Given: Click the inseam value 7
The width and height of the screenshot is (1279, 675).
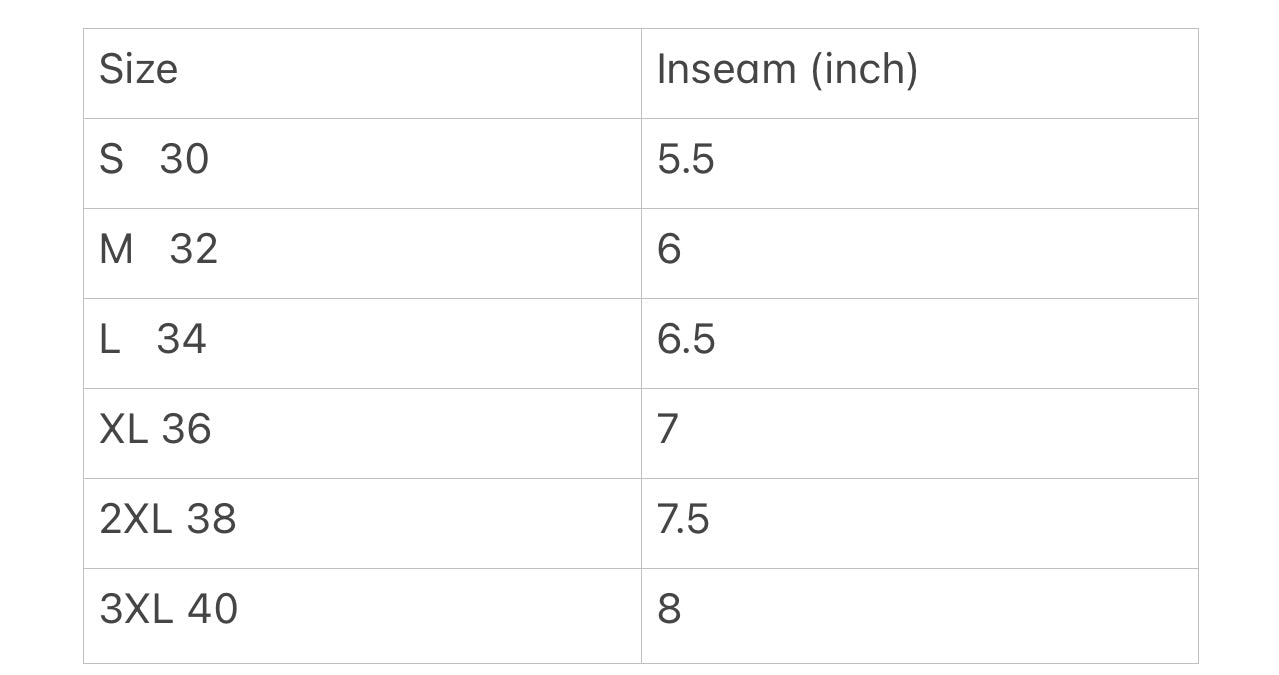Looking at the screenshot, I should (668, 429).
